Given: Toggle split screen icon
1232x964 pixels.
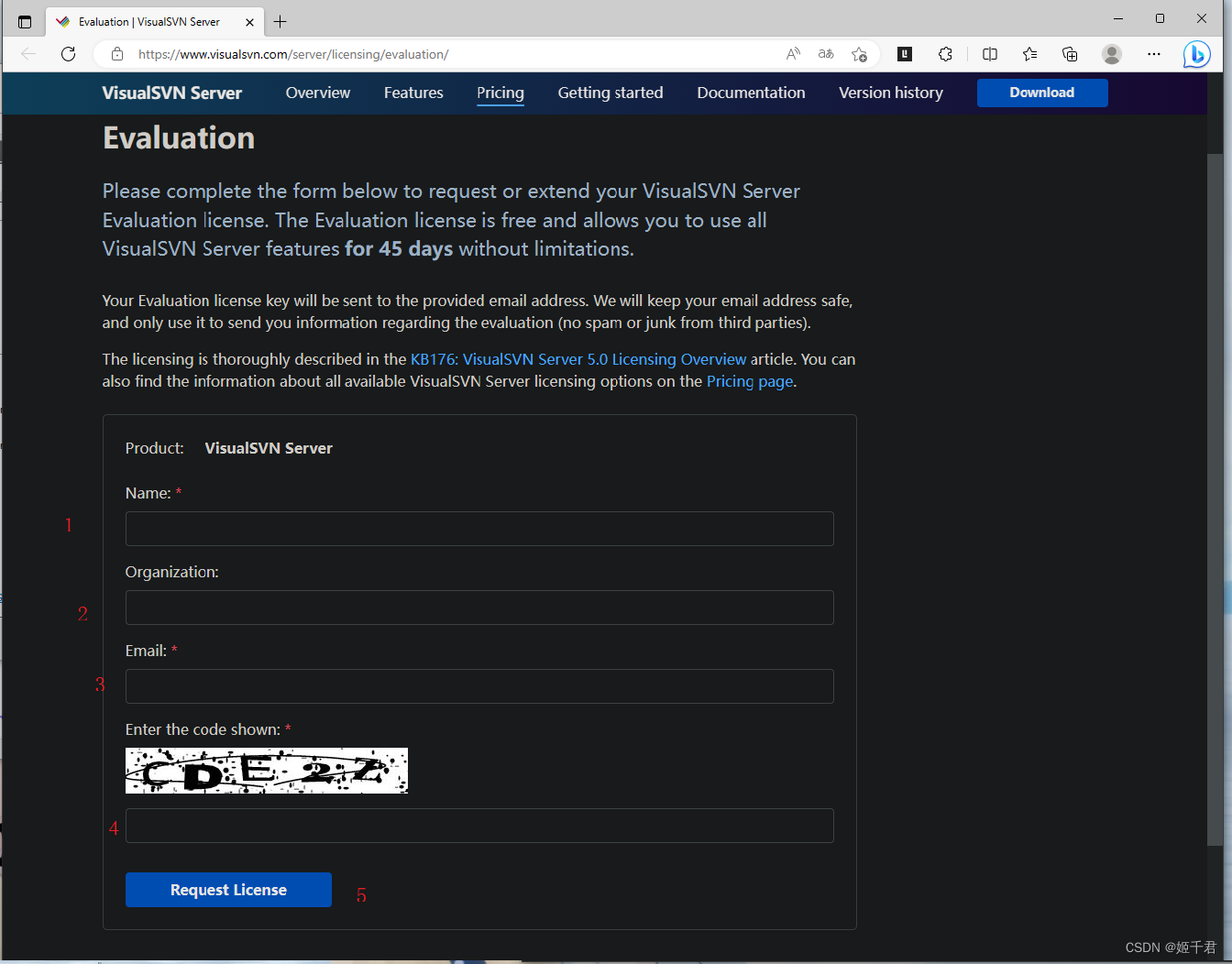Looking at the screenshot, I should coord(990,54).
